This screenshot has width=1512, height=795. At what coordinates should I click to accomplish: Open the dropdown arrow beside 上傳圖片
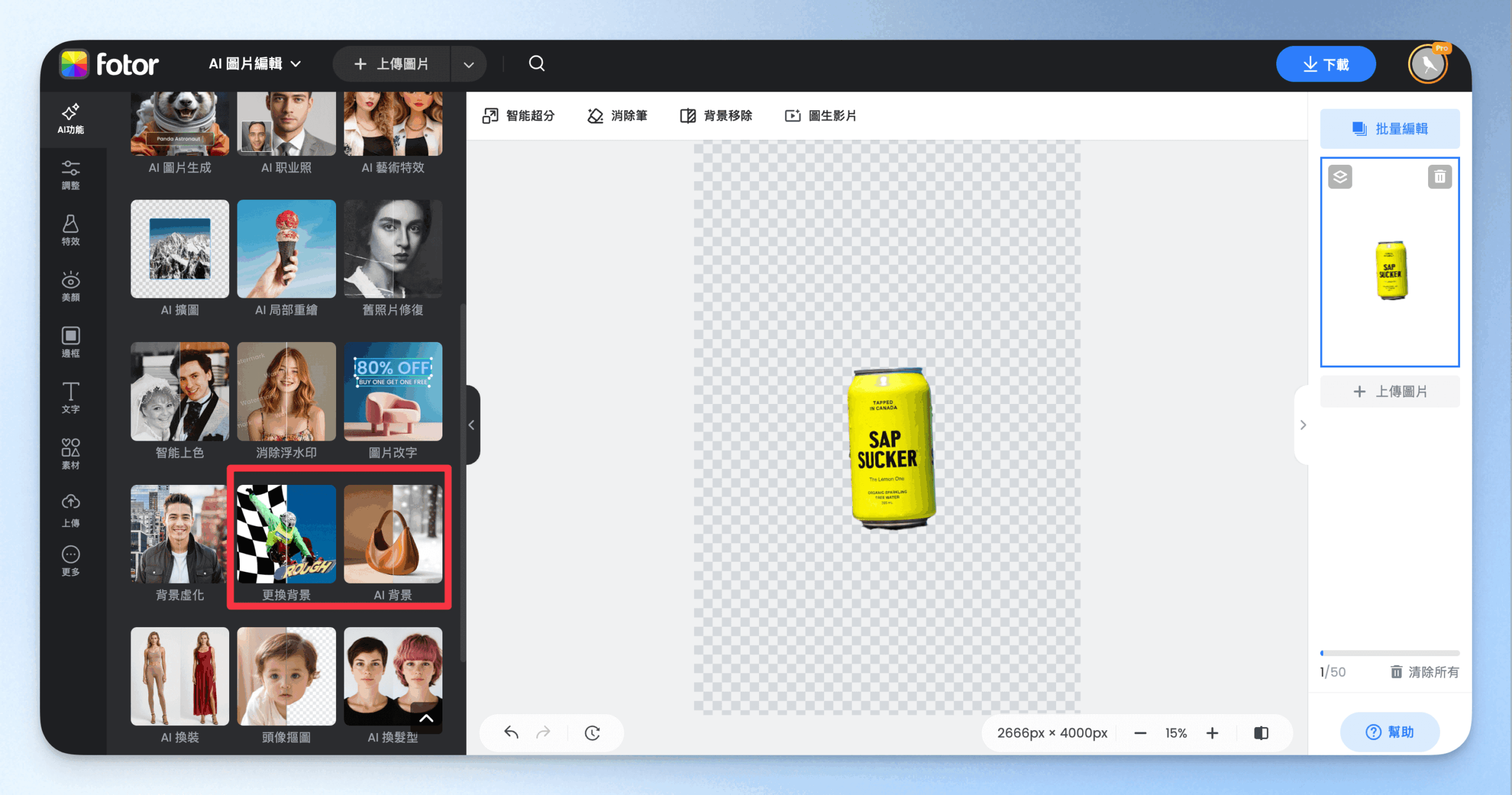pyautogui.click(x=468, y=64)
